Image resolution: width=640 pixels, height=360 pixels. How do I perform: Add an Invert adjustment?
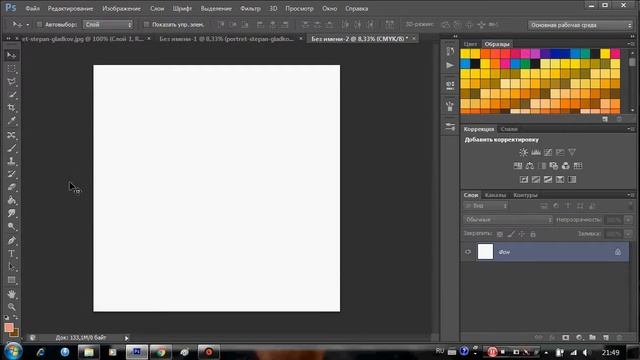pos(524,180)
